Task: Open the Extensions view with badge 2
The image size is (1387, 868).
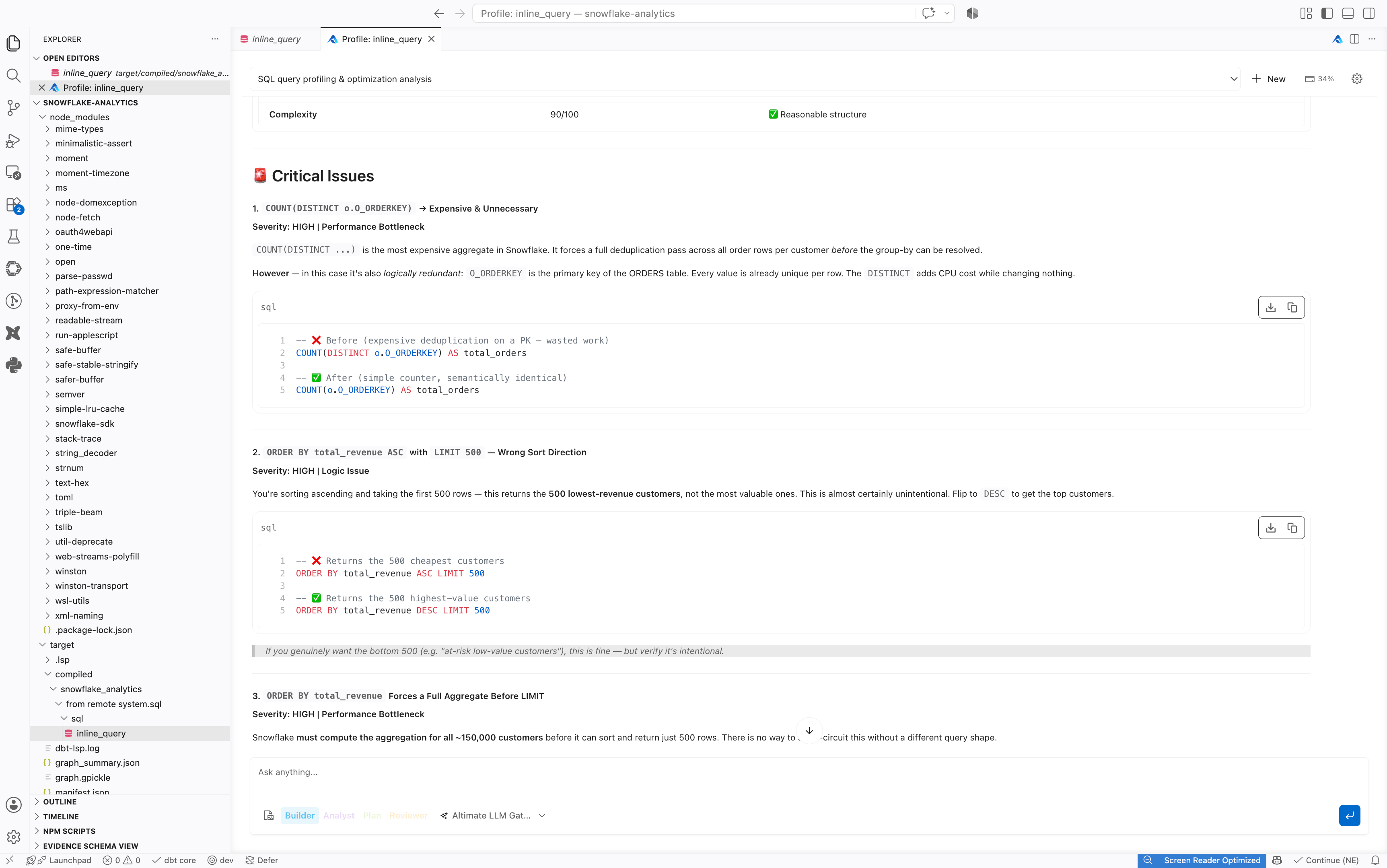Action: click(x=14, y=205)
